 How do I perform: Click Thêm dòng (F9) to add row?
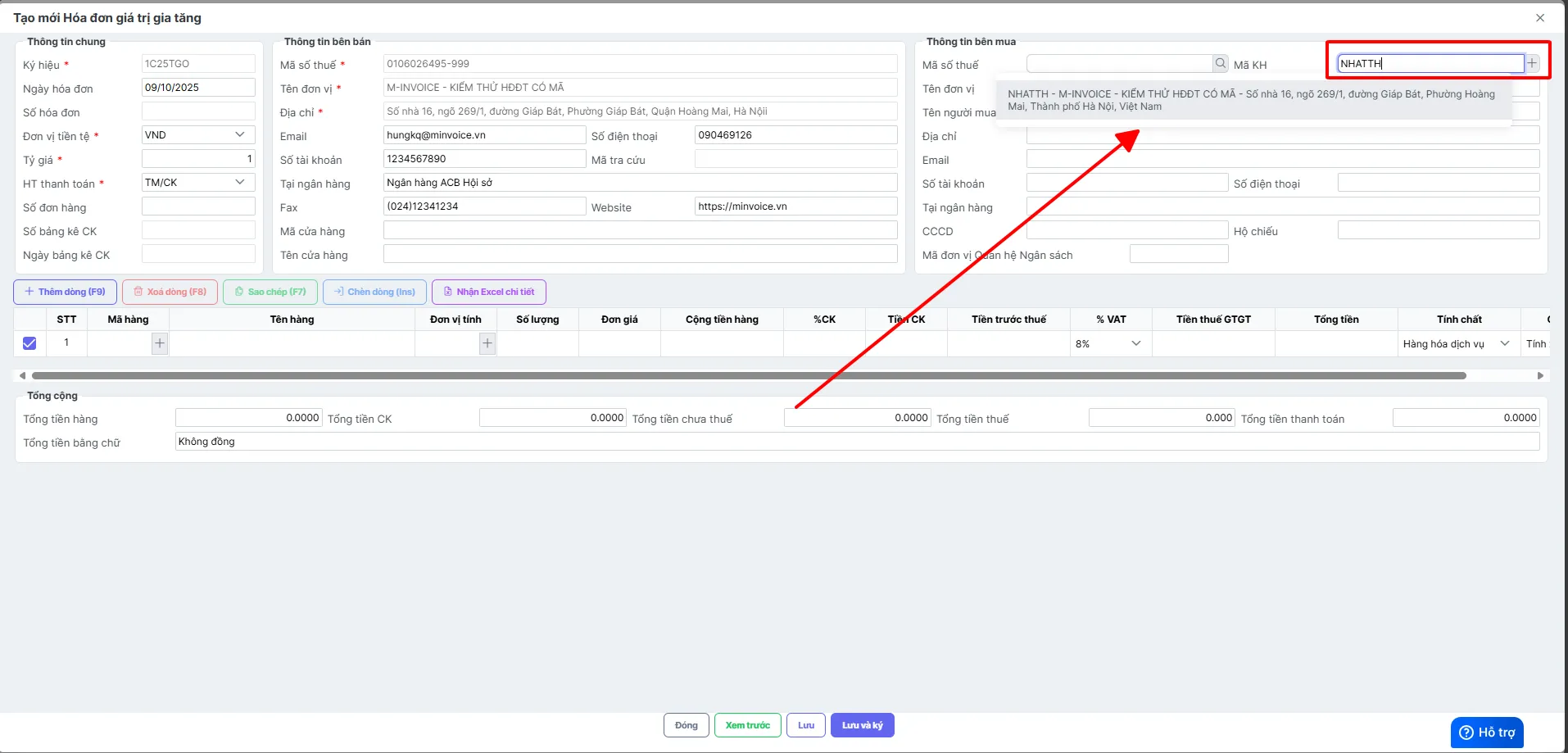pos(65,292)
